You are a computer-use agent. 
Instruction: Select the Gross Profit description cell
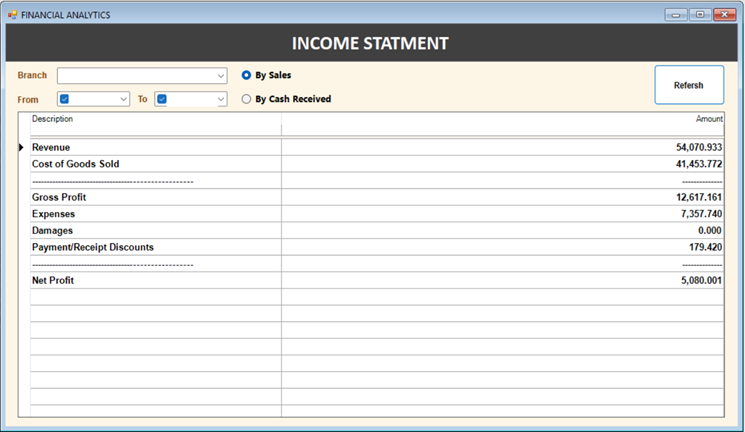point(156,197)
